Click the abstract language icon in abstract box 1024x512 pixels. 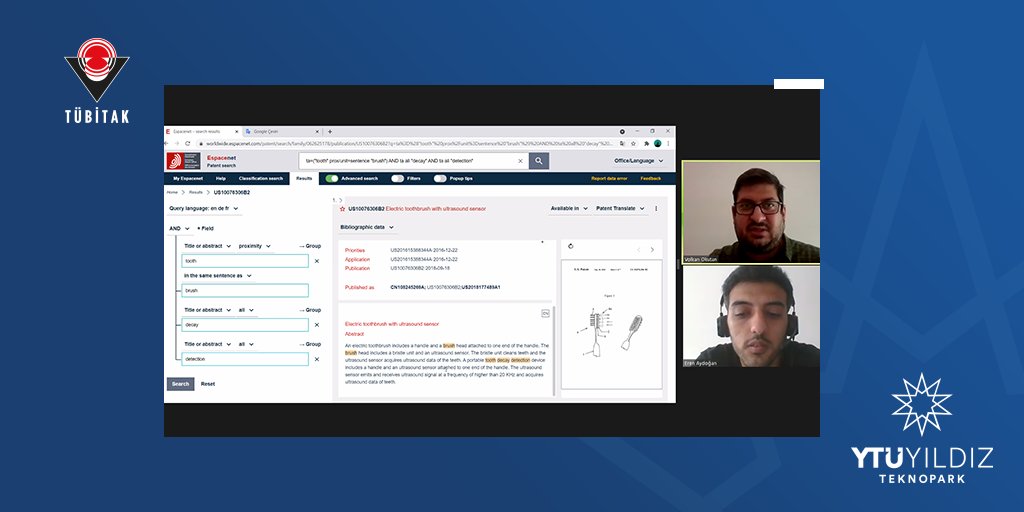pyautogui.click(x=545, y=313)
